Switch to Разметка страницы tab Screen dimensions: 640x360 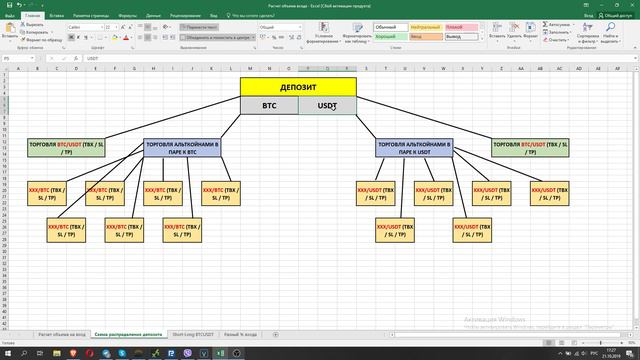click(91, 16)
